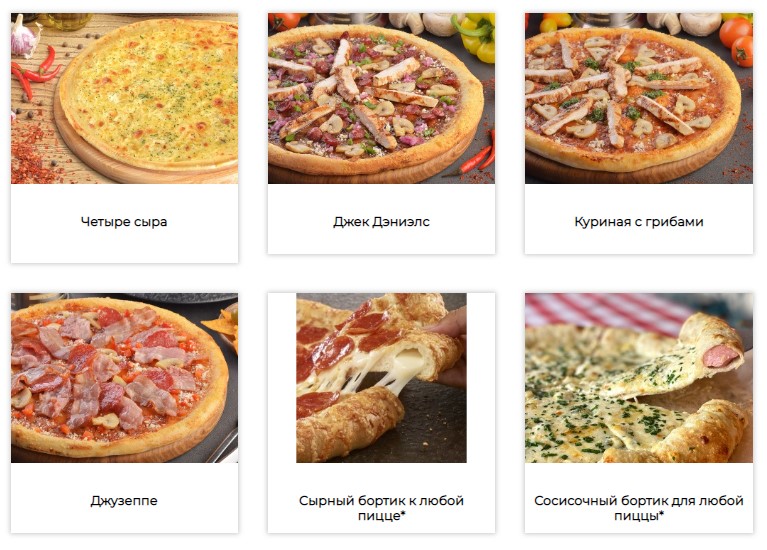Click Сырный бортик к любой пицце text
The width and height of the screenshot is (767, 550).
point(381,508)
